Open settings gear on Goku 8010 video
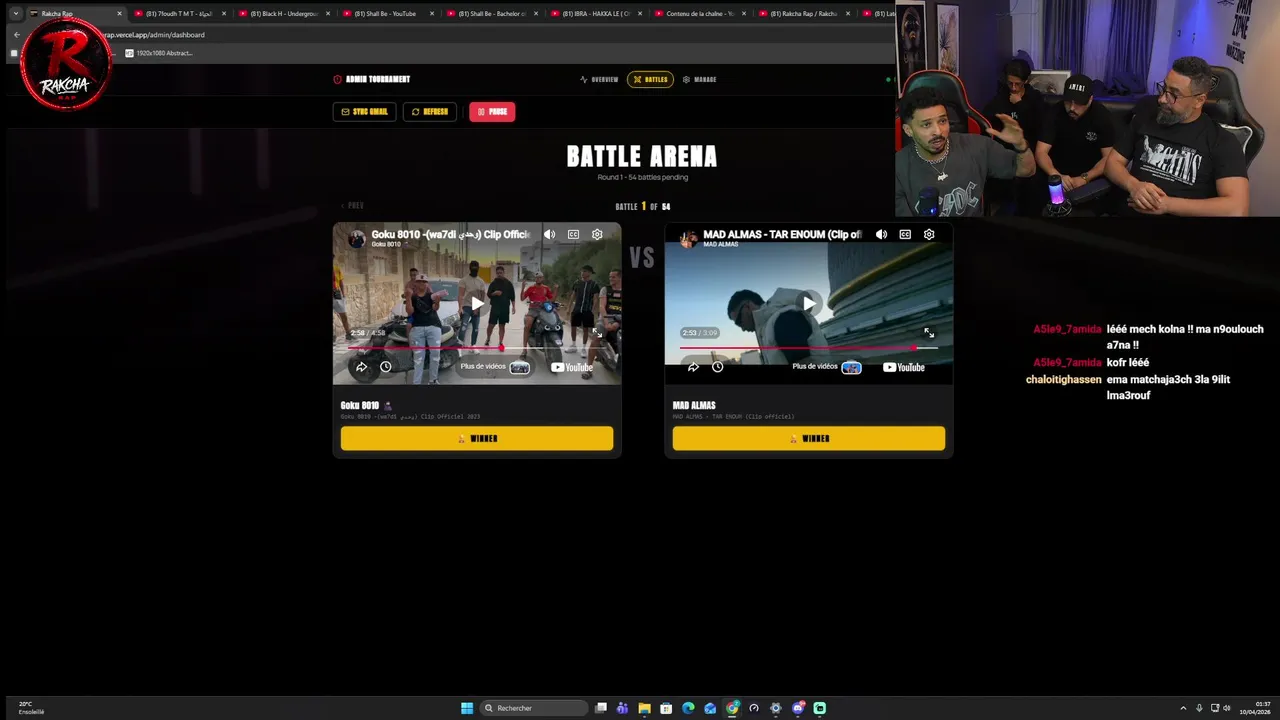Screen dimensions: 1280x720 tap(597, 234)
